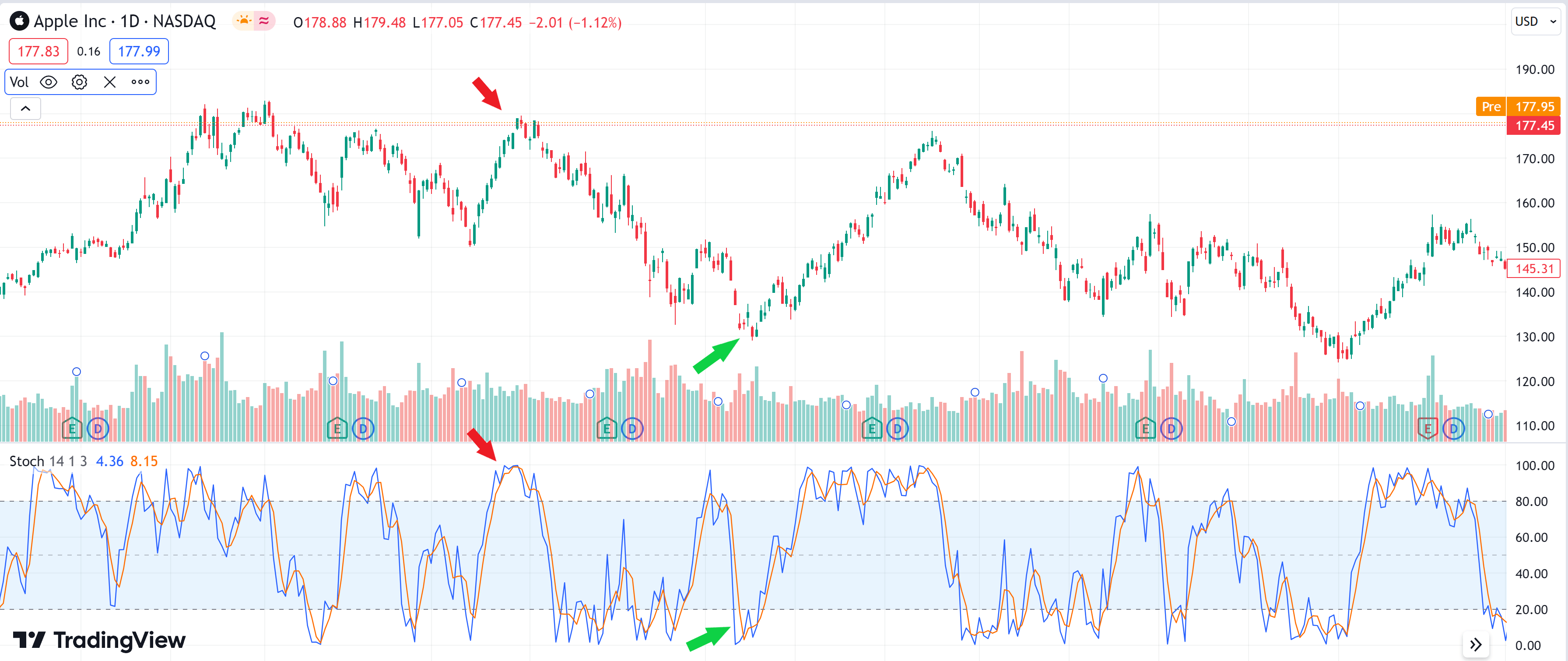1568x661 pixels.
Task: Click the blue 177.99 buy price button
Action: 139,51
